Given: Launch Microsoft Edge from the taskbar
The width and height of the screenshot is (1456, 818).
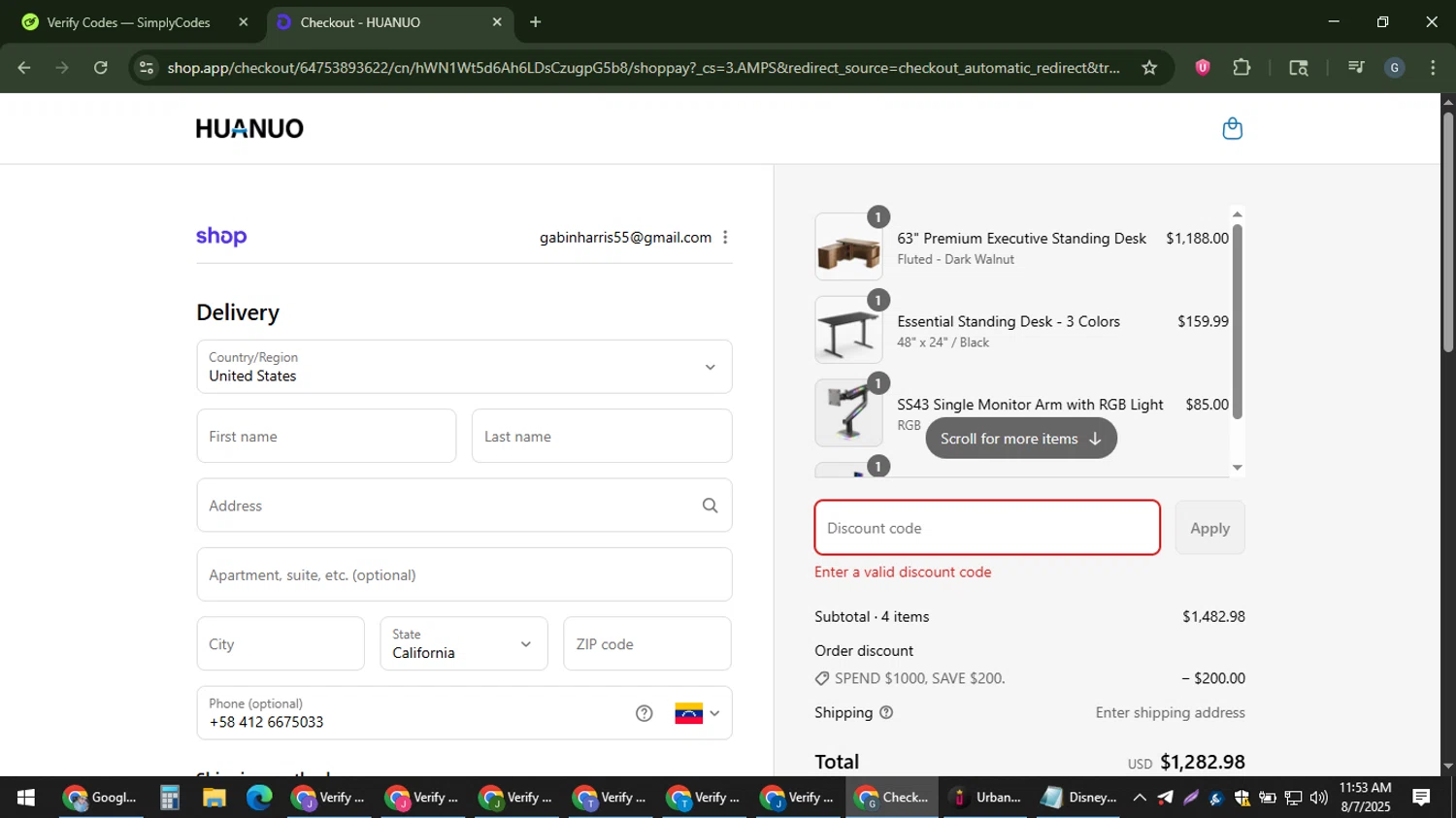Looking at the screenshot, I should (259, 798).
